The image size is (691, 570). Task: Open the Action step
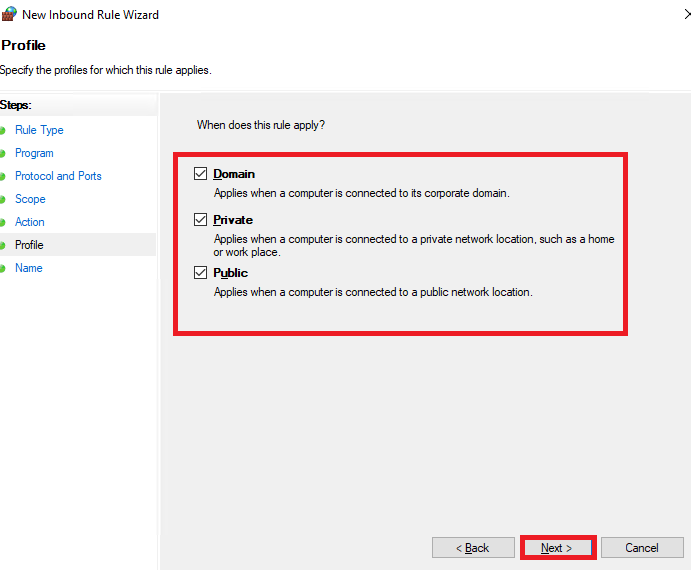coord(30,222)
